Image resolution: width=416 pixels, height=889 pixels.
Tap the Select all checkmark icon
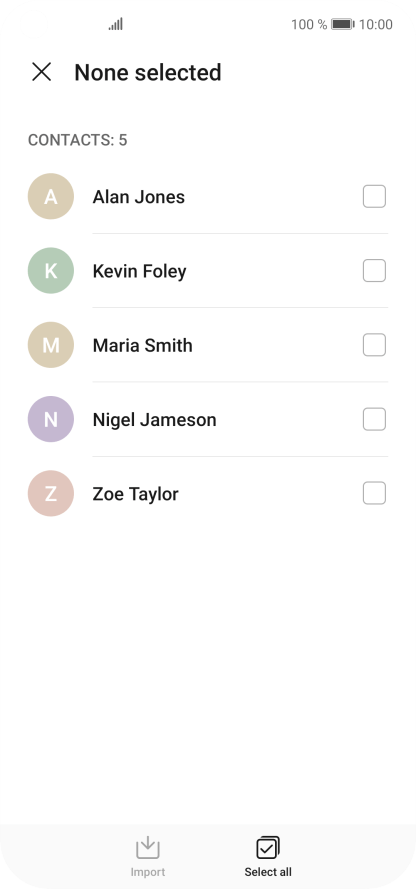tap(268, 848)
